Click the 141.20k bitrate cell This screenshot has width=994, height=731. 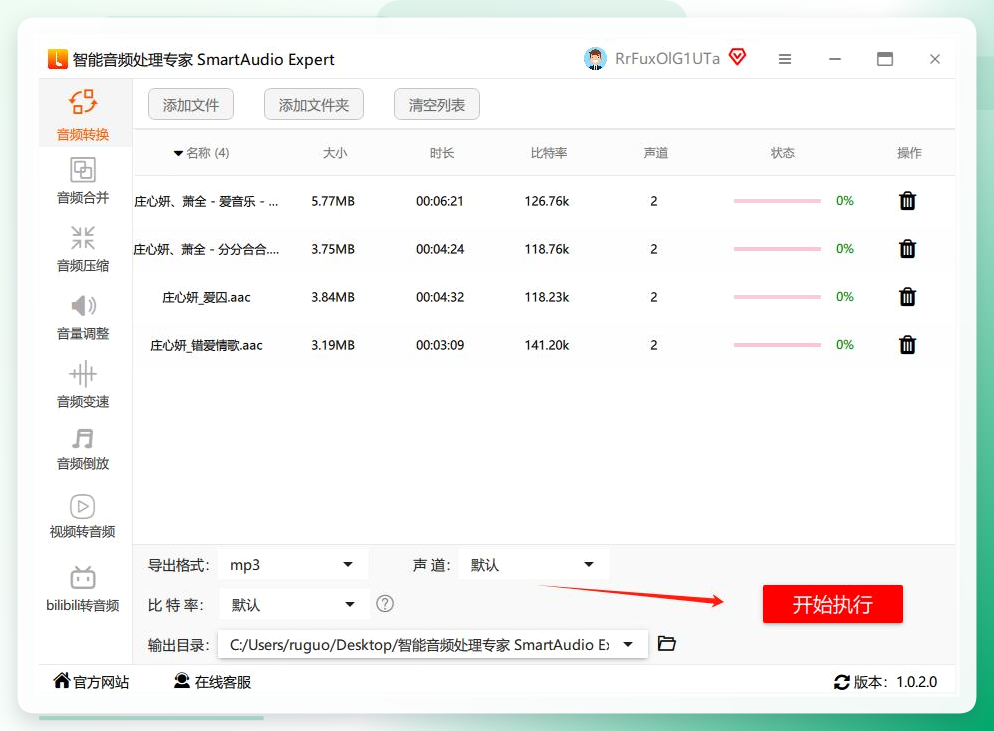click(x=546, y=345)
